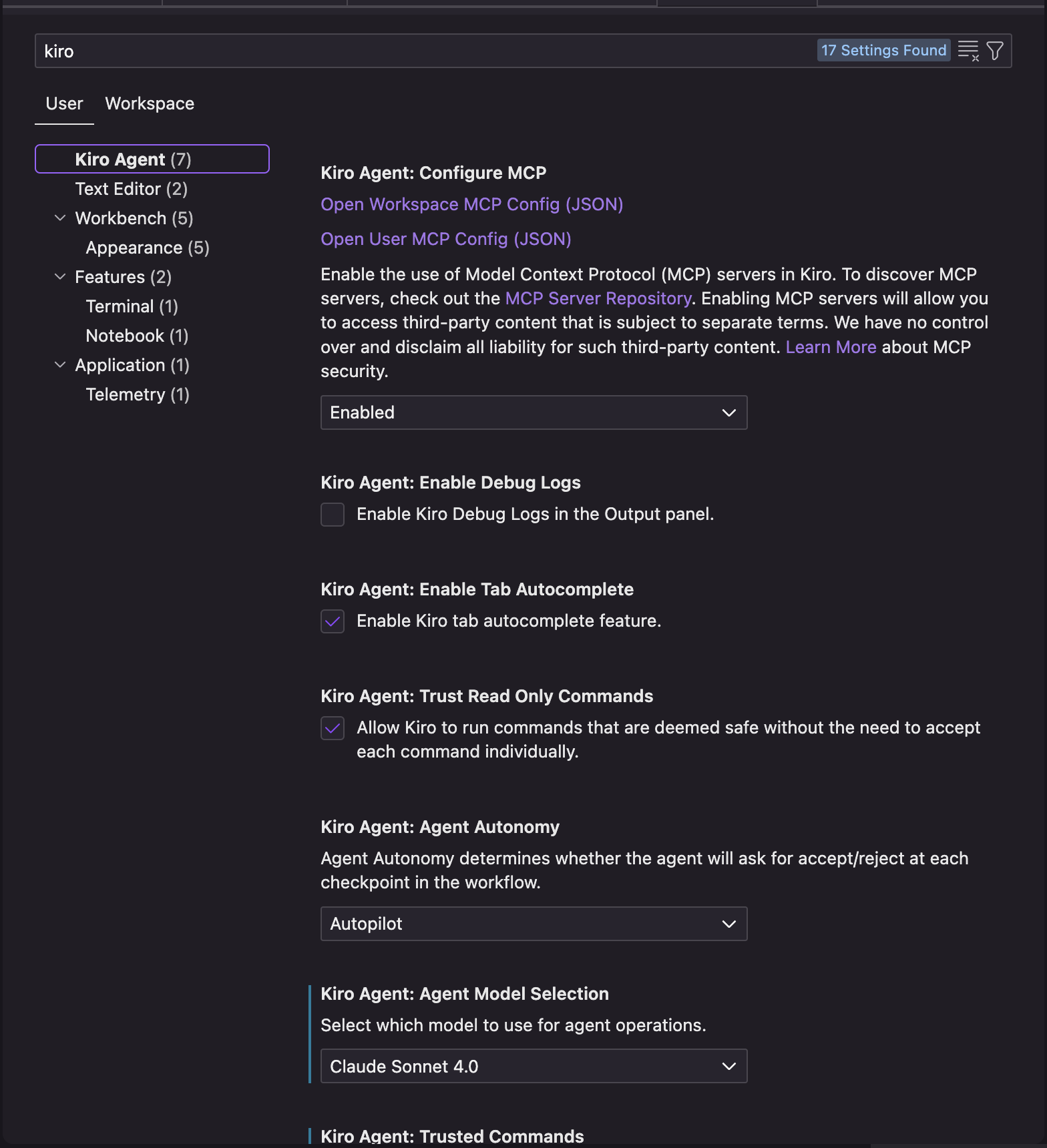The height and width of the screenshot is (1148, 1047).
Task: Select the User settings tab
Action: 63,103
